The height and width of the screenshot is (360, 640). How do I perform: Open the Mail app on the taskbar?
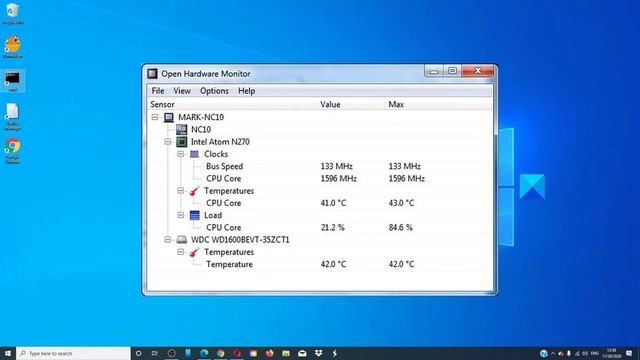click(302, 353)
